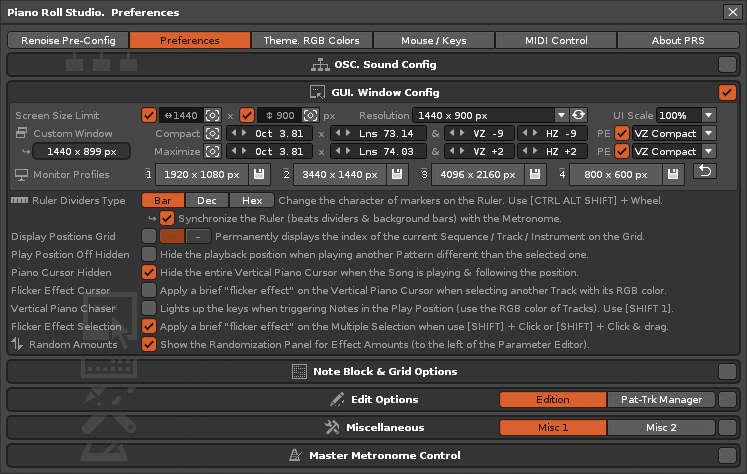
Task: Click Monitor Profiles monitor icon
Action: click(x=21, y=175)
